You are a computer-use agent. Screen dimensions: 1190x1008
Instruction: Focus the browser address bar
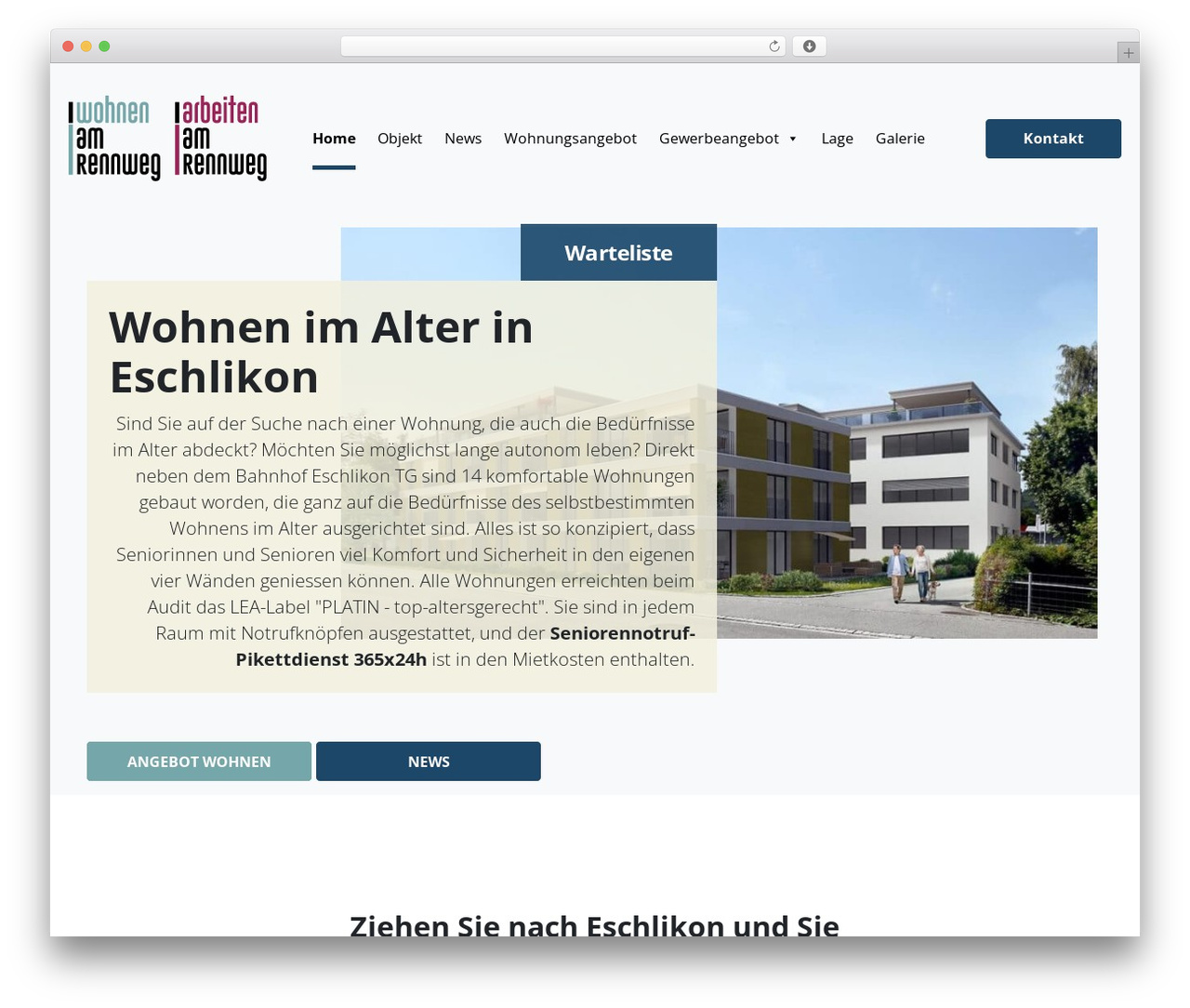click(x=562, y=46)
